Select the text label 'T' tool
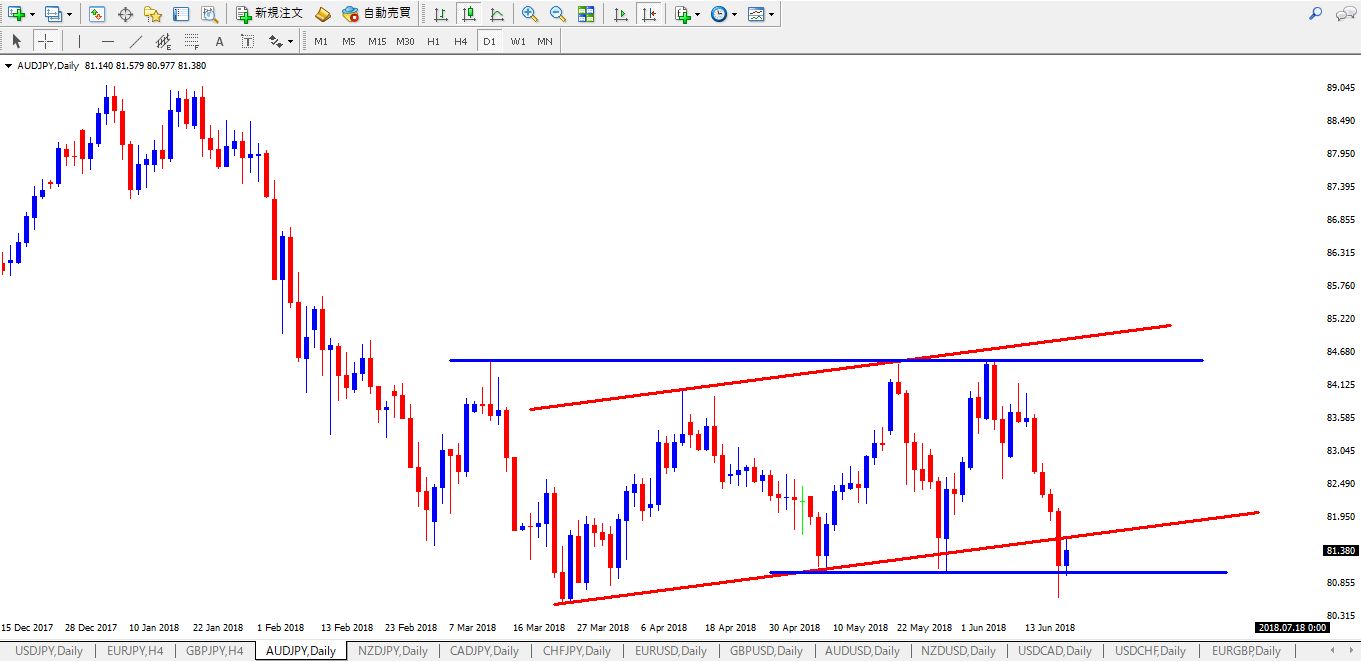Screen dimensions: 1361x662 tap(247, 41)
